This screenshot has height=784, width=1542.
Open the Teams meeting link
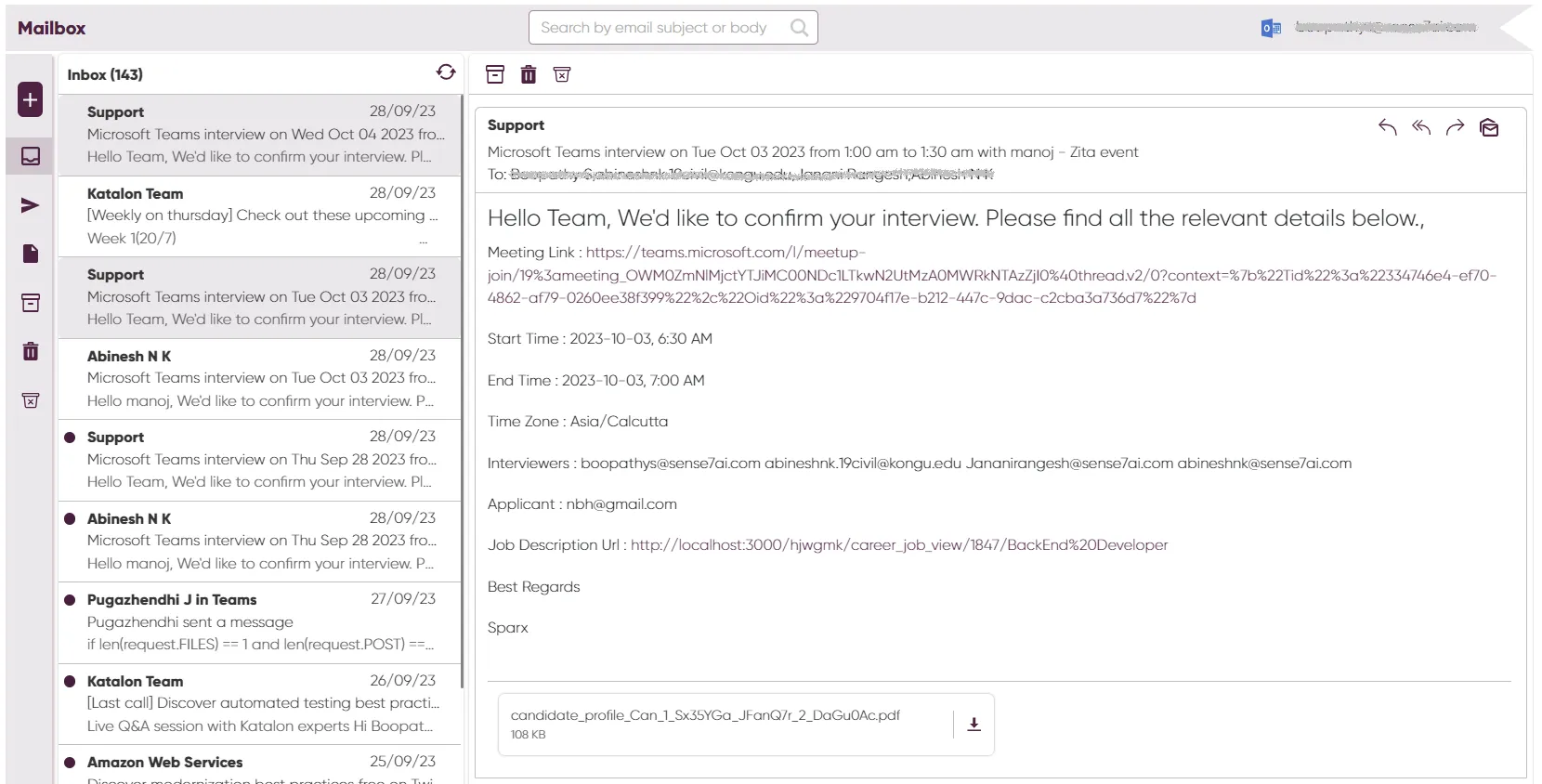(991, 275)
